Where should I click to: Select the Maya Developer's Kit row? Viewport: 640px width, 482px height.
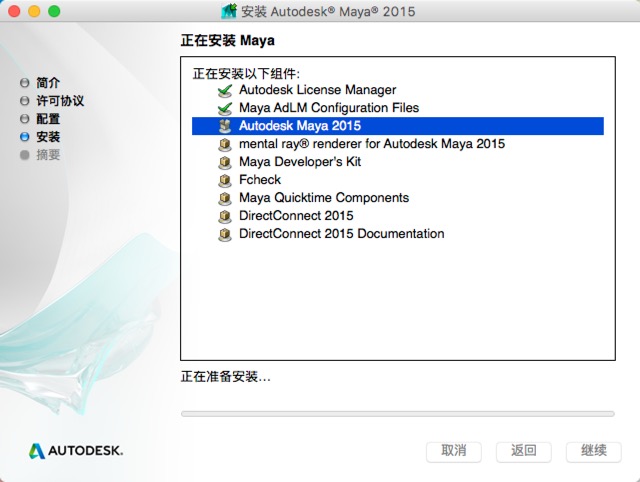click(398, 162)
